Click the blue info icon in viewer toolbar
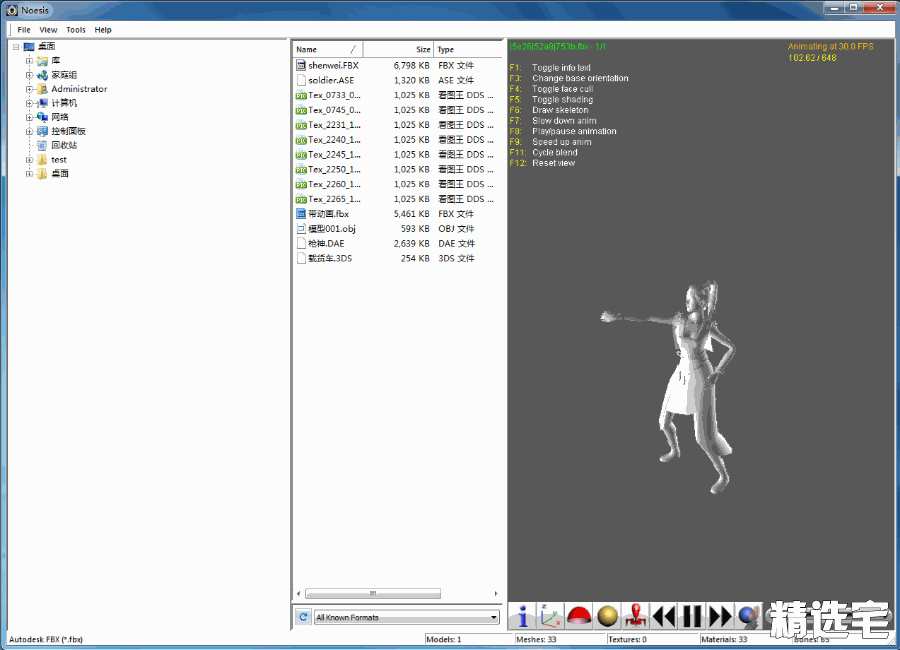 [523, 616]
